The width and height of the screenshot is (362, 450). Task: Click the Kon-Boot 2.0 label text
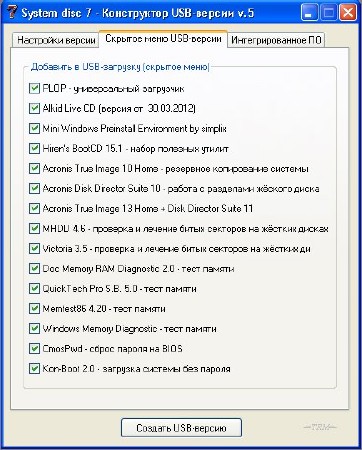(x=136, y=369)
